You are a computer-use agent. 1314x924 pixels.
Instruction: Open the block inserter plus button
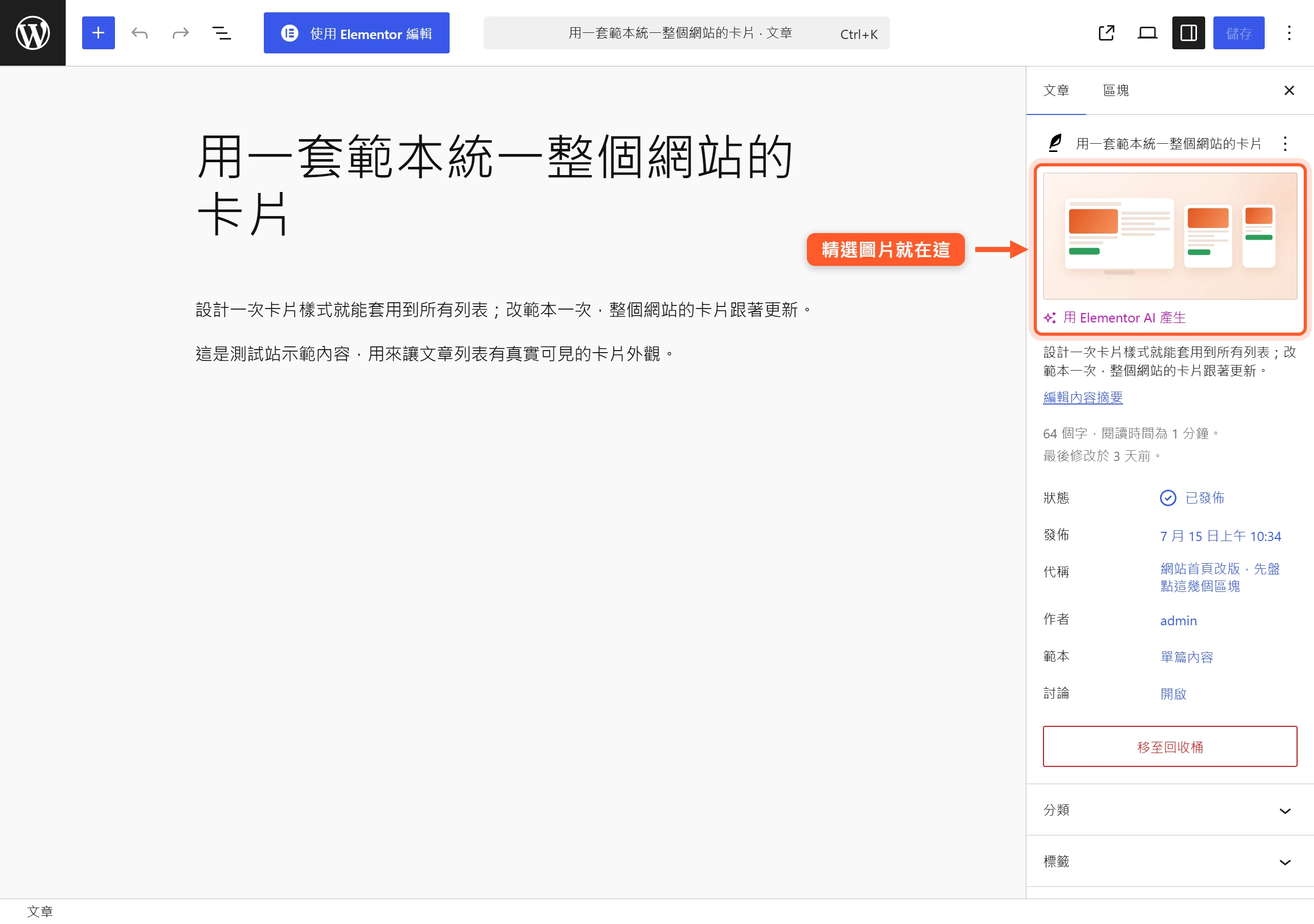tap(99, 33)
